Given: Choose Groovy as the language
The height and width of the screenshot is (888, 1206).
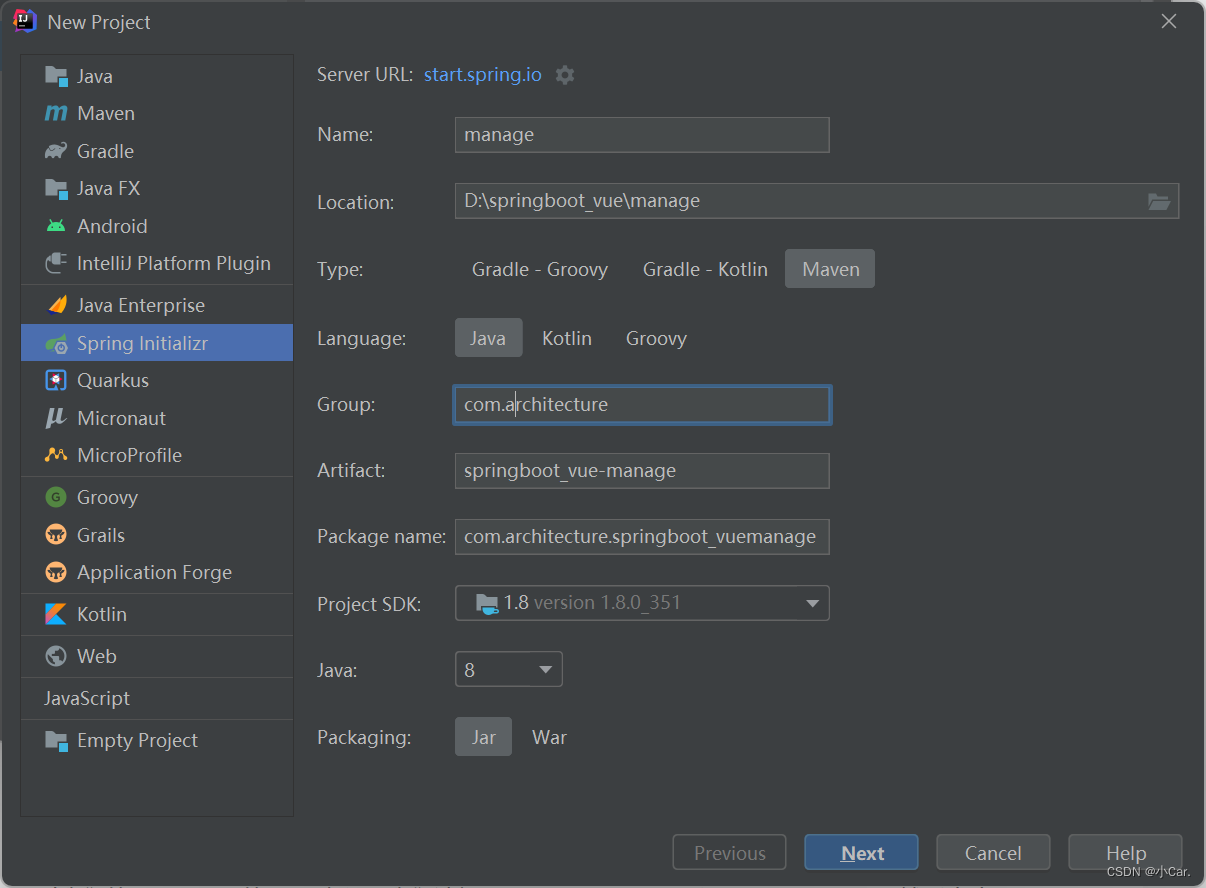Looking at the screenshot, I should [x=656, y=338].
